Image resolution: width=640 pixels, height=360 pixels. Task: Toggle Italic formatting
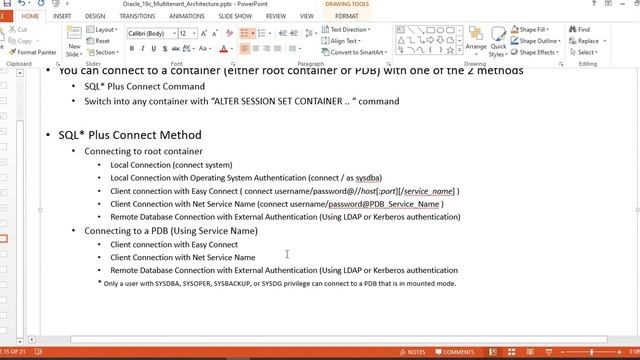(142, 49)
